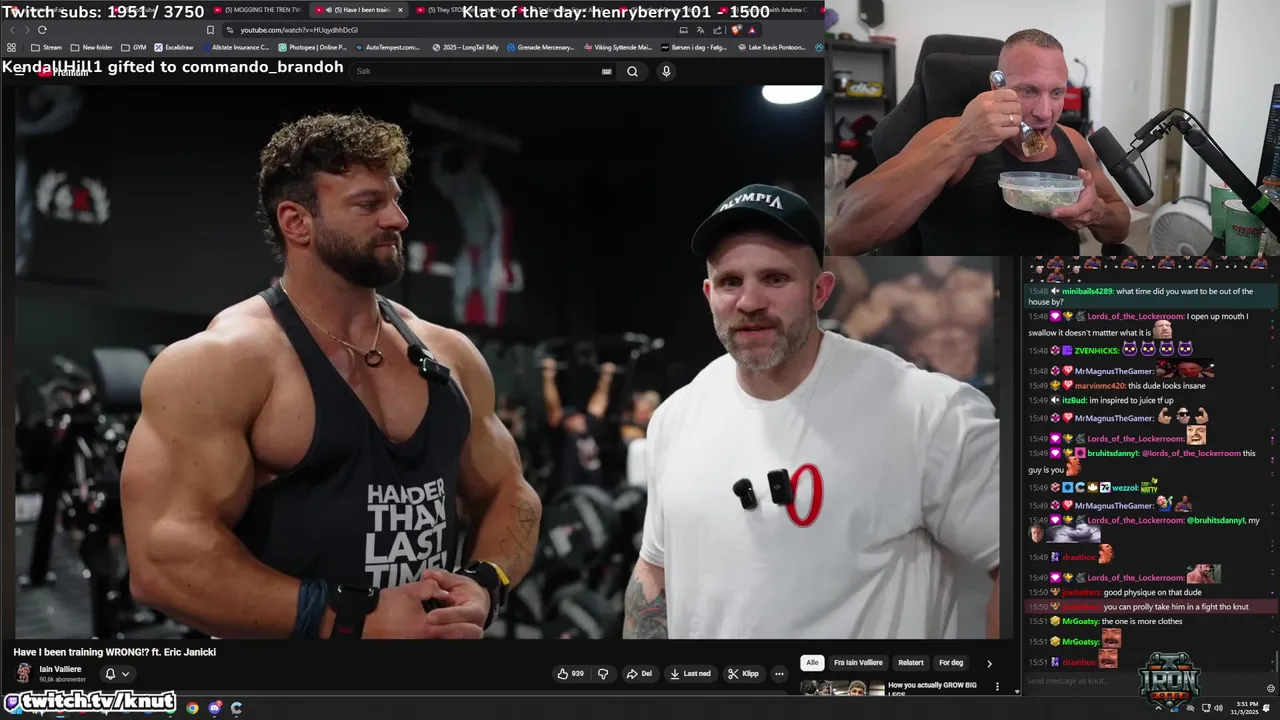
Task: Open the Photopea Online bookmark
Action: [313, 47]
